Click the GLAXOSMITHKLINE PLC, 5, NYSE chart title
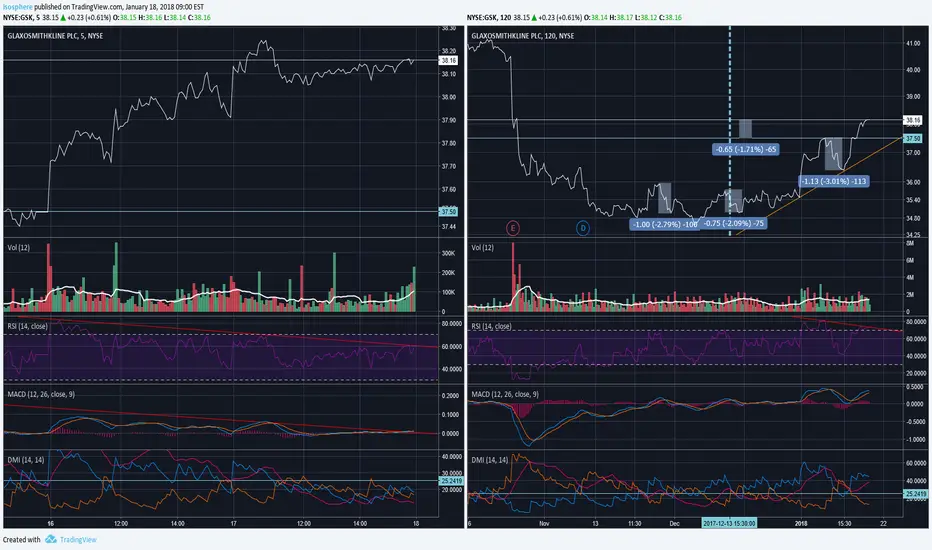 point(55,36)
